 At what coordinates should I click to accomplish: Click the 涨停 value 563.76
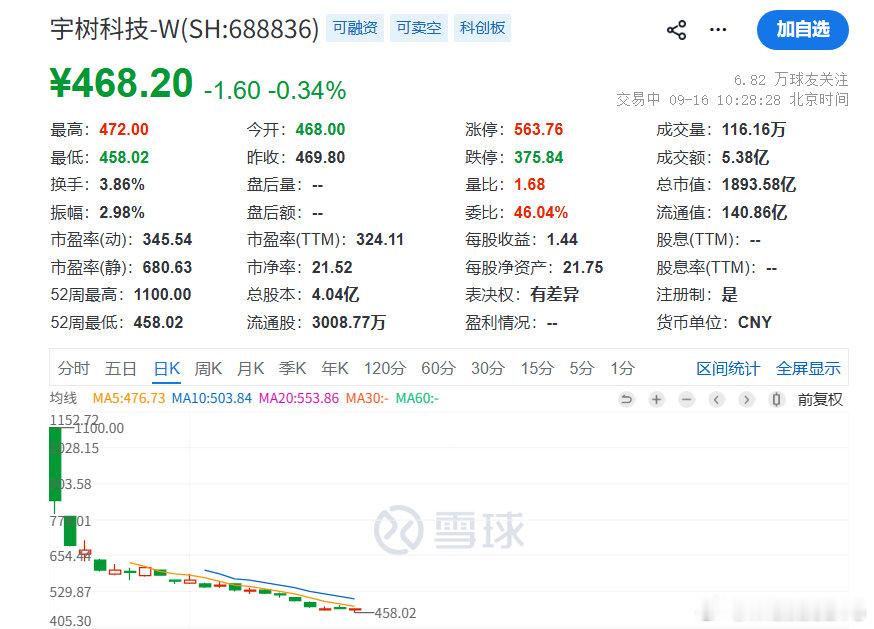point(538,129)
